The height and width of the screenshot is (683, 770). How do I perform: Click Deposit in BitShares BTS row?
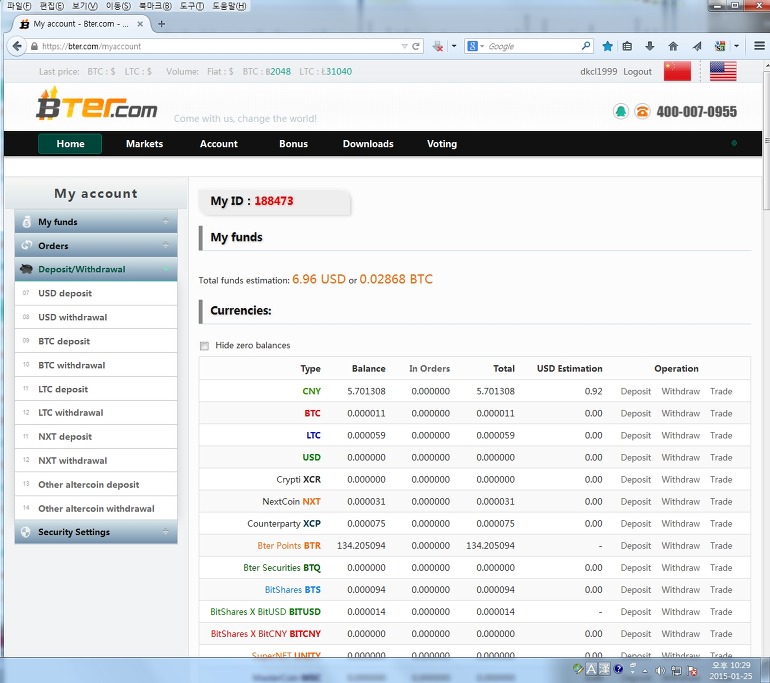coord(635,590)
